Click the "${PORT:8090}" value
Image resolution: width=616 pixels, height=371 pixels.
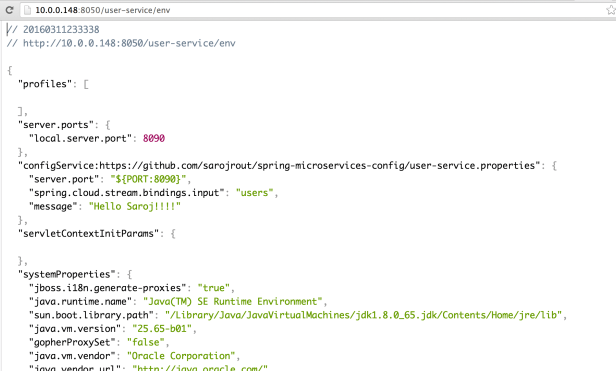tap(148, 179)
